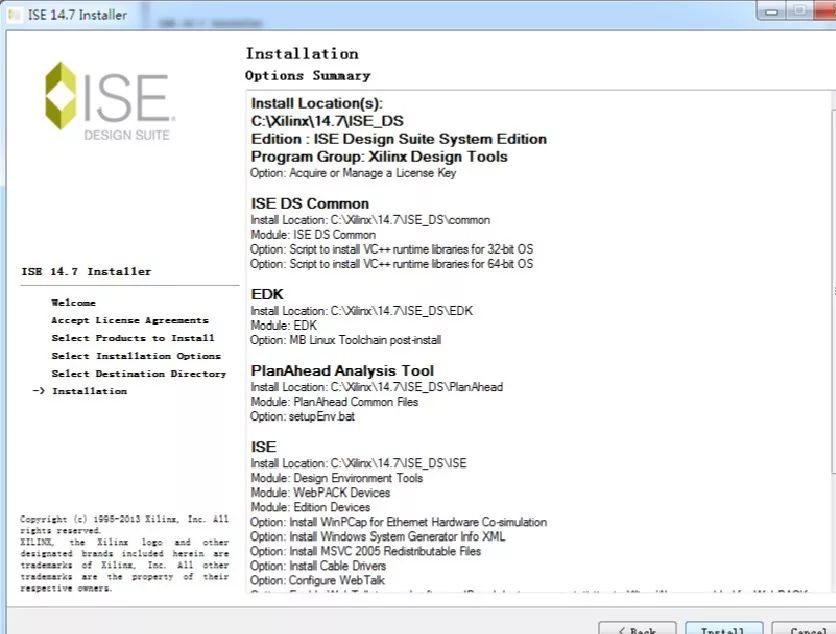Click 'Accept License Agreements' step
836x634 pixels.
(x=130, y=320)
